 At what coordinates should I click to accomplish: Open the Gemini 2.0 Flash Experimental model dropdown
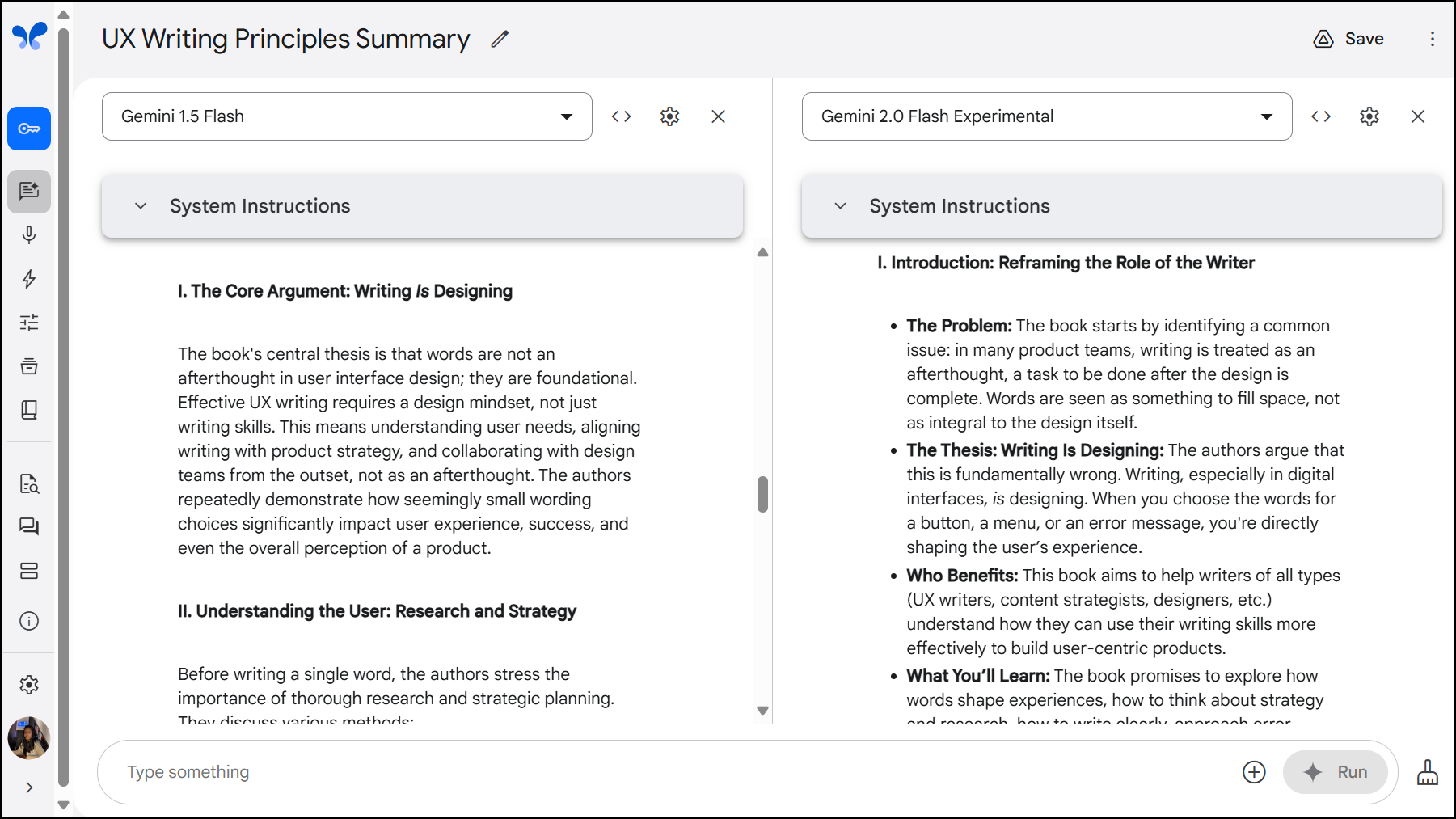coord(1047,116)
